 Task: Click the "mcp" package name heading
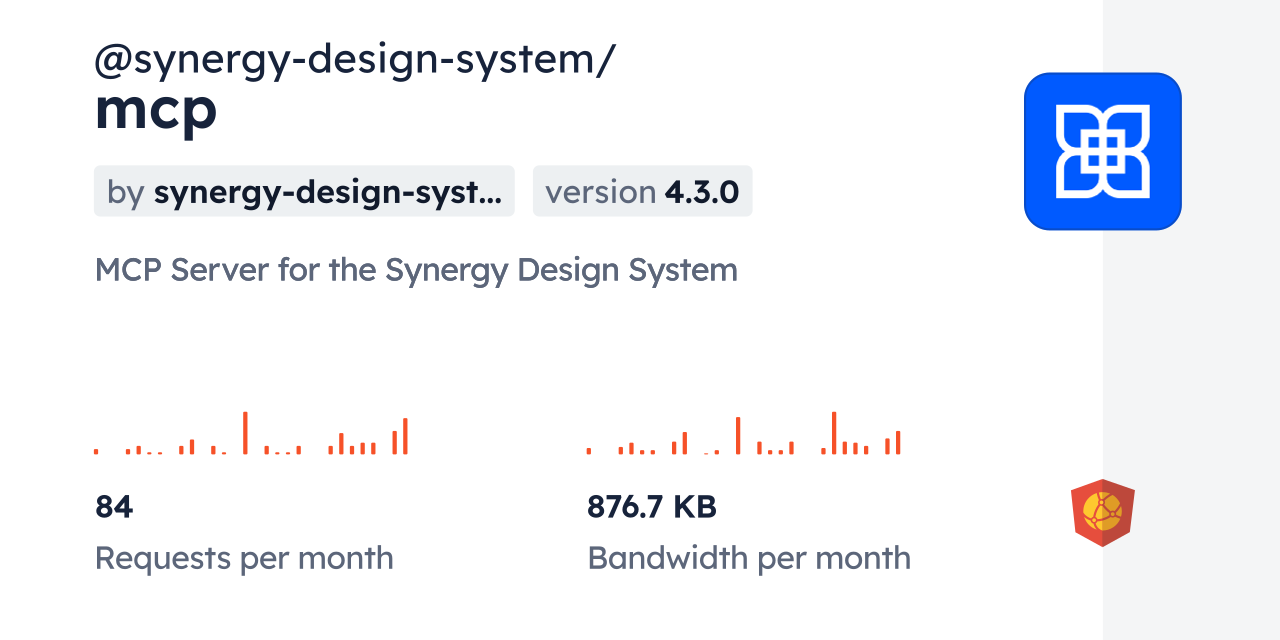pos(156,112)
